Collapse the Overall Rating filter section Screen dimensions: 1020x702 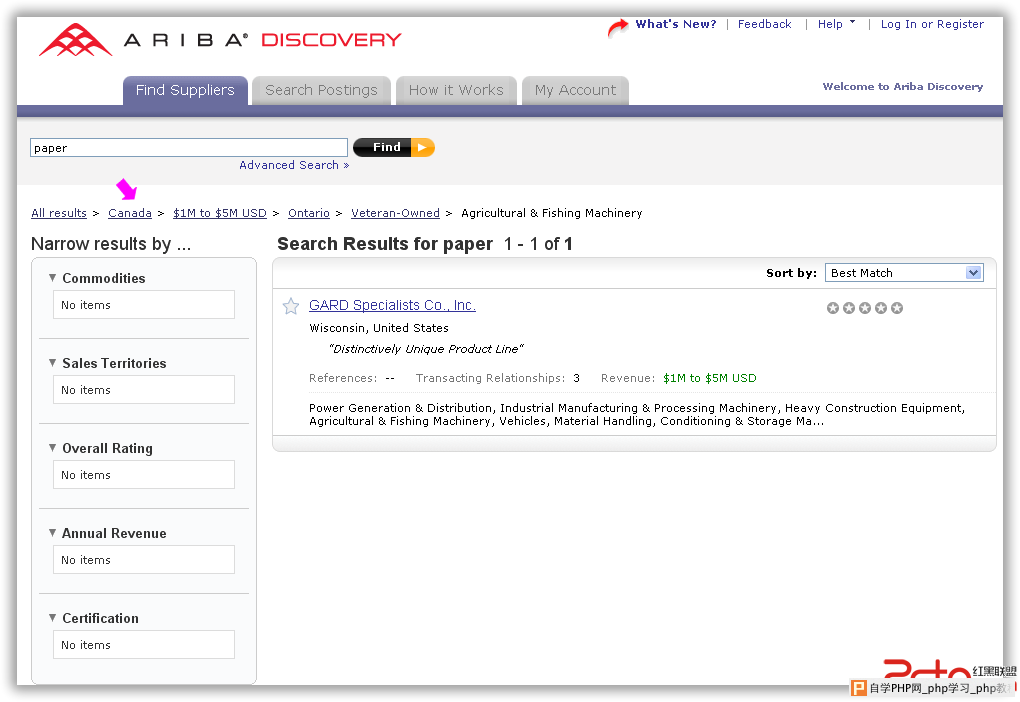53,448
